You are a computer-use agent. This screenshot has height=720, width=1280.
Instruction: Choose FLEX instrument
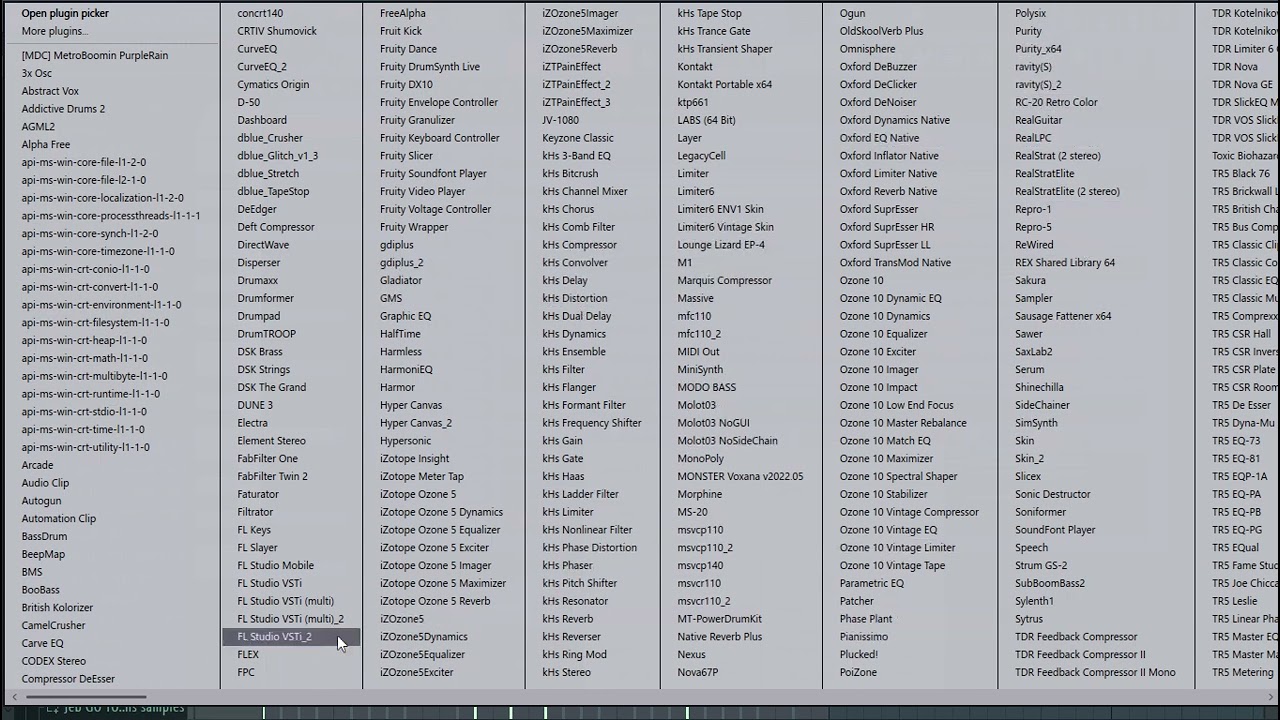click(x=248, y=655)
